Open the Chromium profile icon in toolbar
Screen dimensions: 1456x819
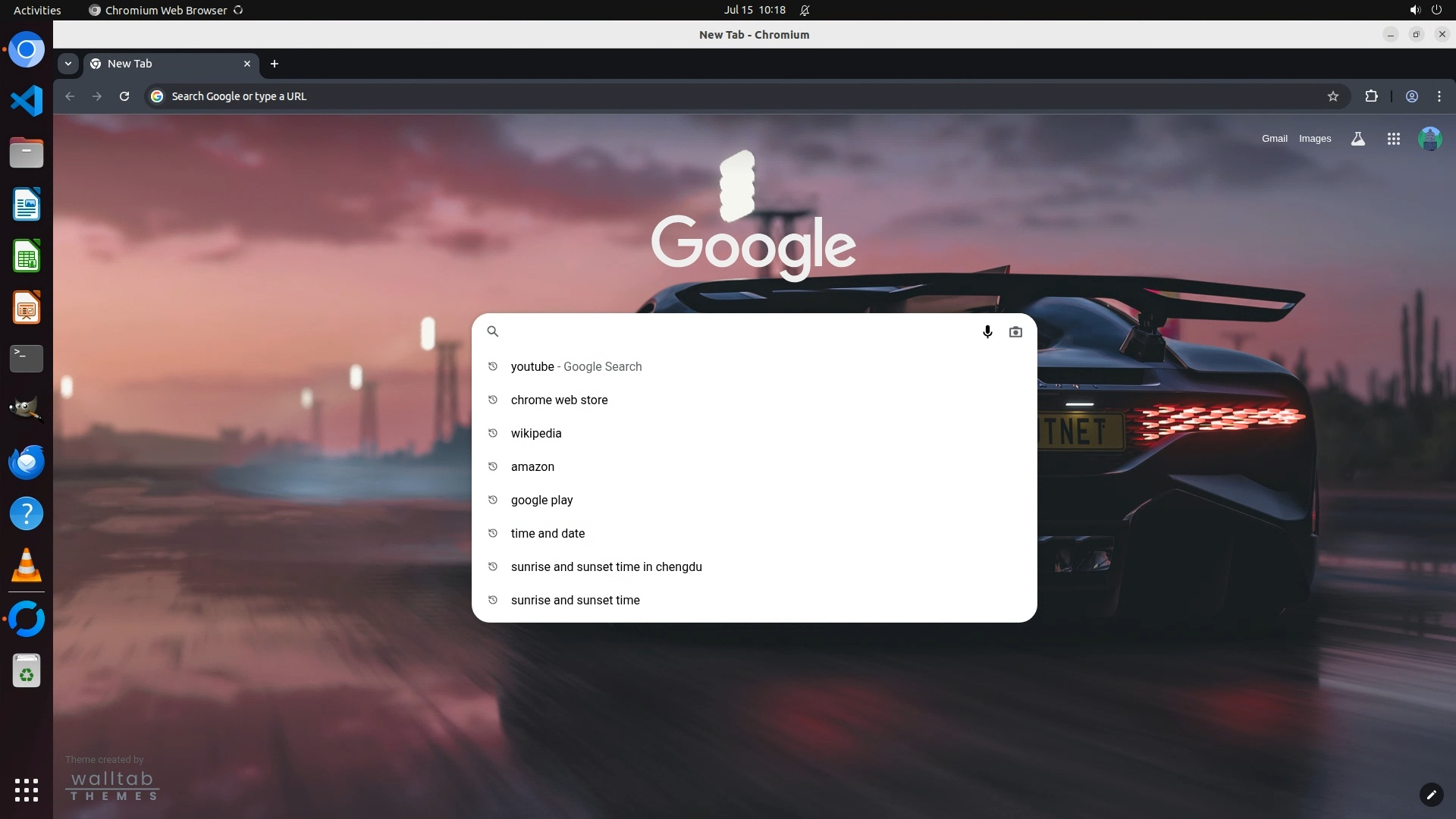tap(1411, 96)
